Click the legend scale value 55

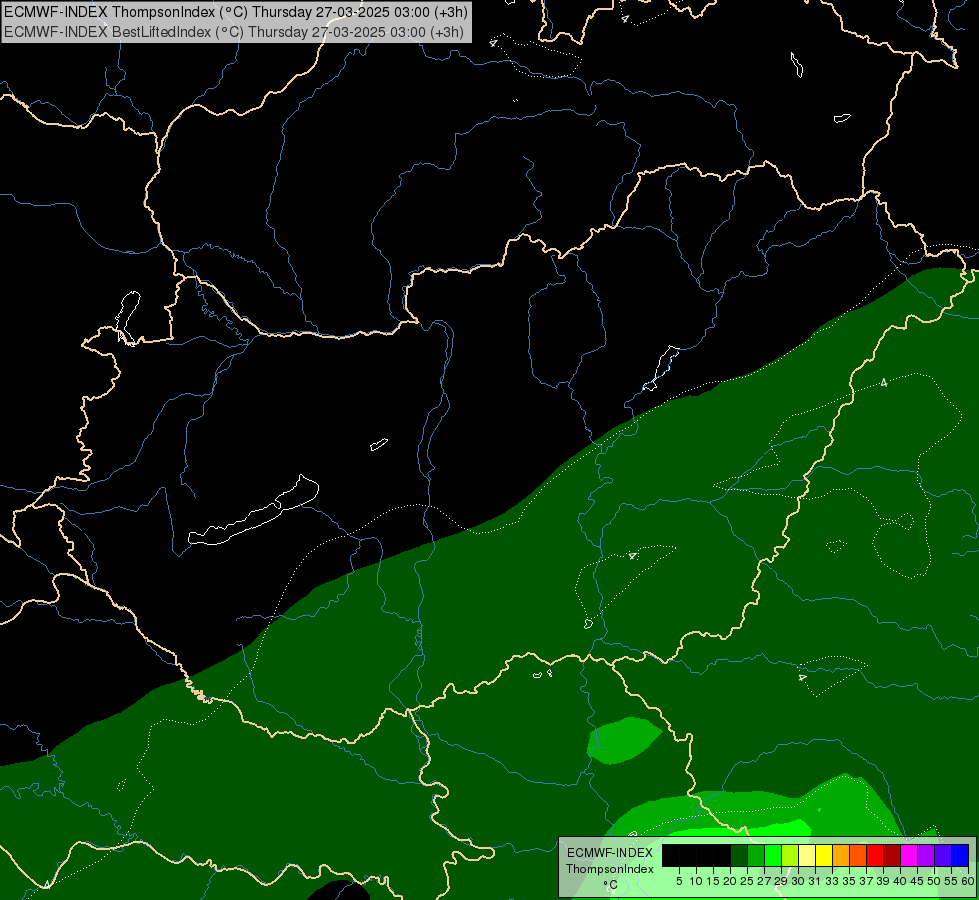click(x=952, y=881)
